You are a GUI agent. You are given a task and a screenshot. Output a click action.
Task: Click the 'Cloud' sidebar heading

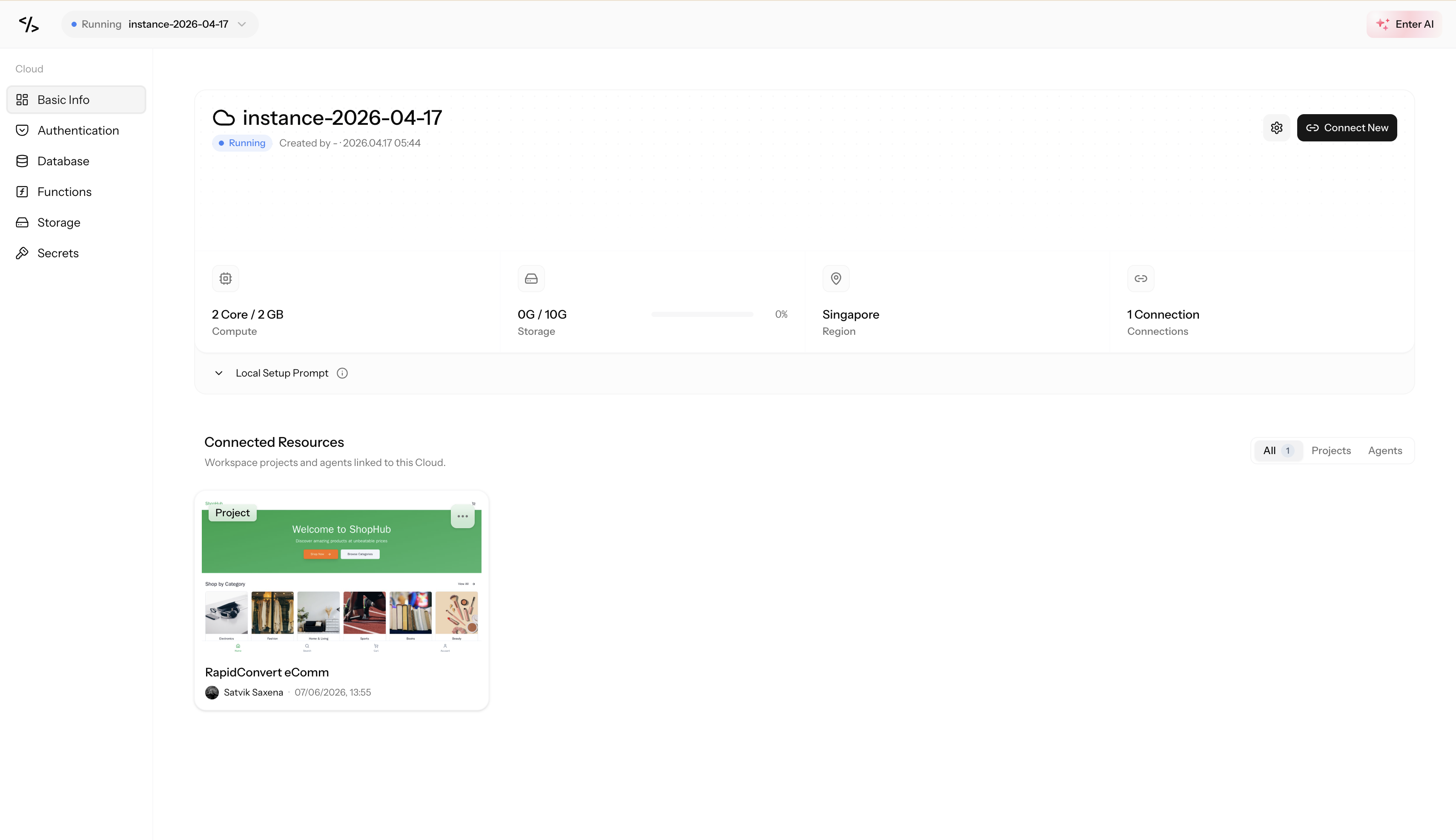pyautogui.click(x=29, y=69)
